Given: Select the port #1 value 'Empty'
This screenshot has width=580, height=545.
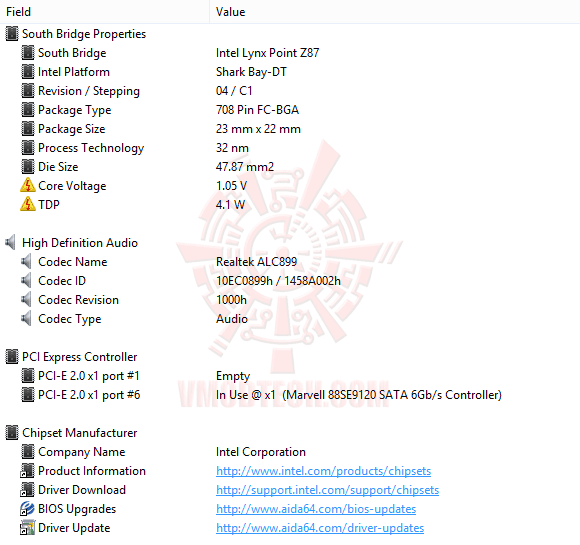Looking at the screenshot, I should tap(233, 376).
